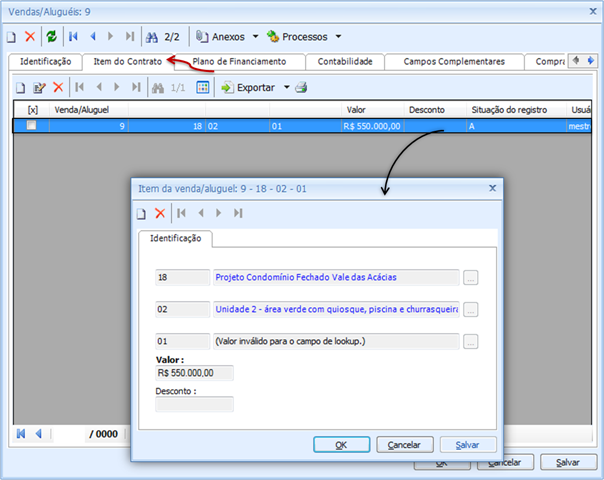
Task: Open lookup button for the 01 field
Action: point(470,341)
